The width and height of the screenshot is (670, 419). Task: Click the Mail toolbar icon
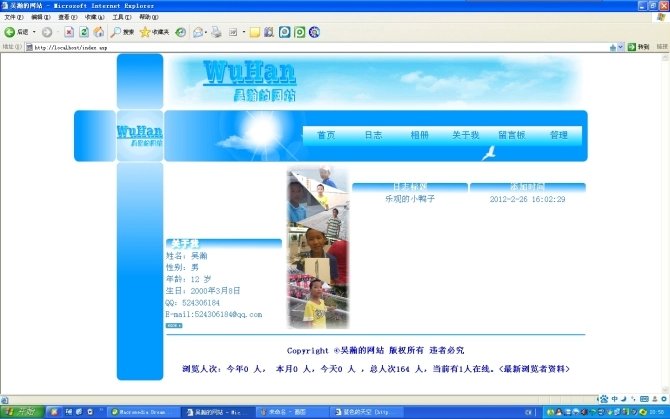pos(197,32)
